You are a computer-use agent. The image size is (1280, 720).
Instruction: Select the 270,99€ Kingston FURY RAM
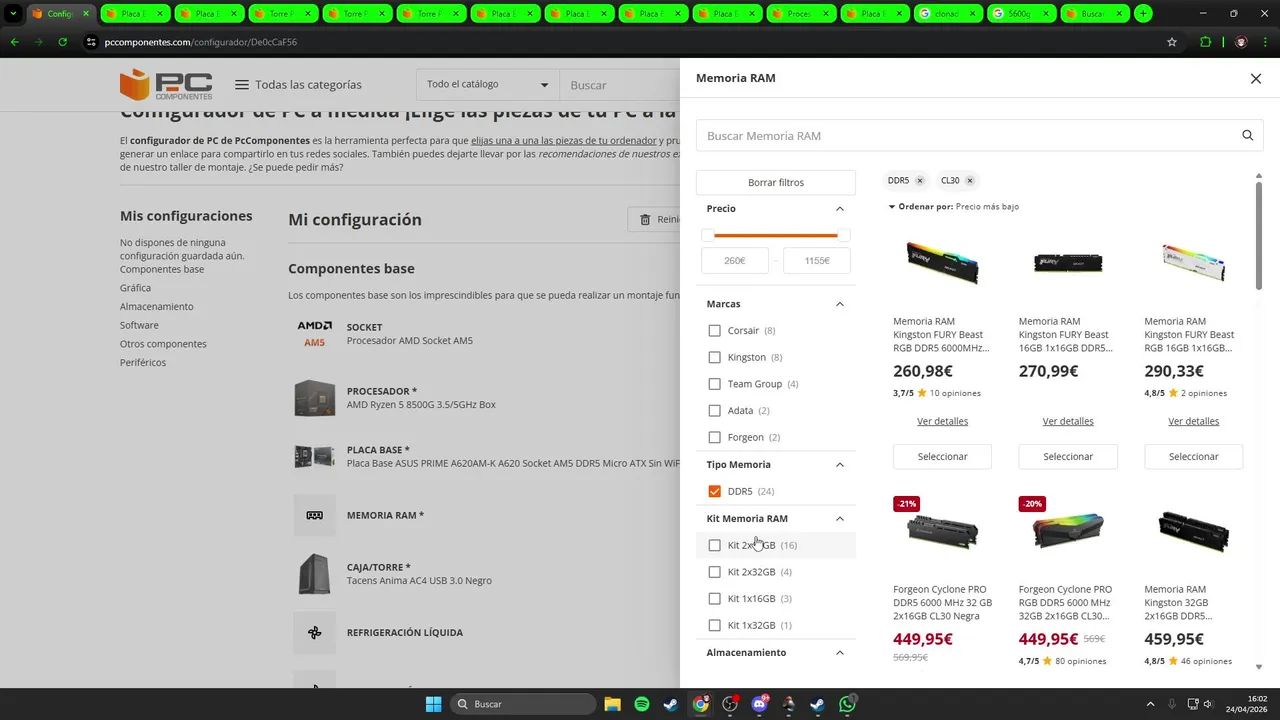coord(1068,456)
